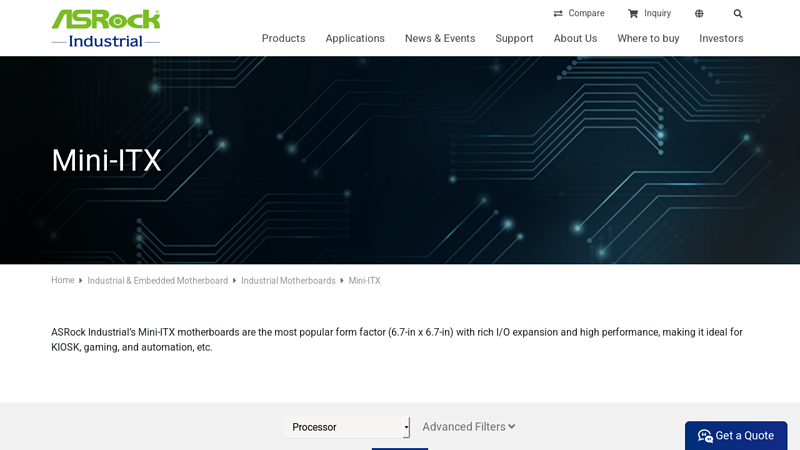This screenshot has width=800, height=450.
Task: Click the Mini-ITX breadcrumb item
Action: click(x=364, y=281)
